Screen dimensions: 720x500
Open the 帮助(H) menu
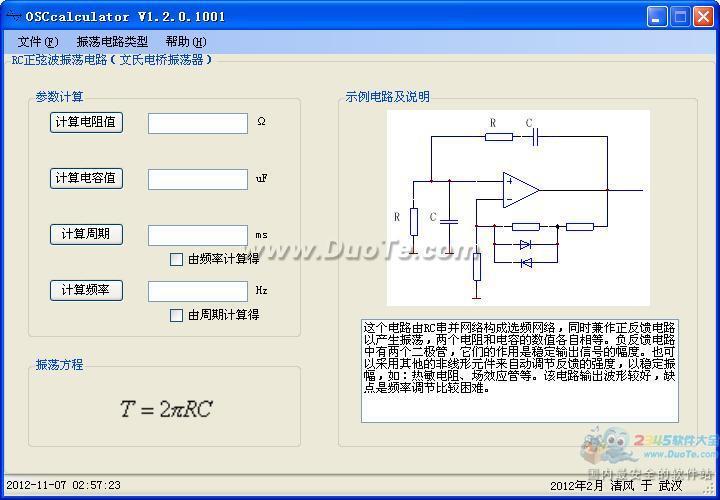[x=186, y=42]
